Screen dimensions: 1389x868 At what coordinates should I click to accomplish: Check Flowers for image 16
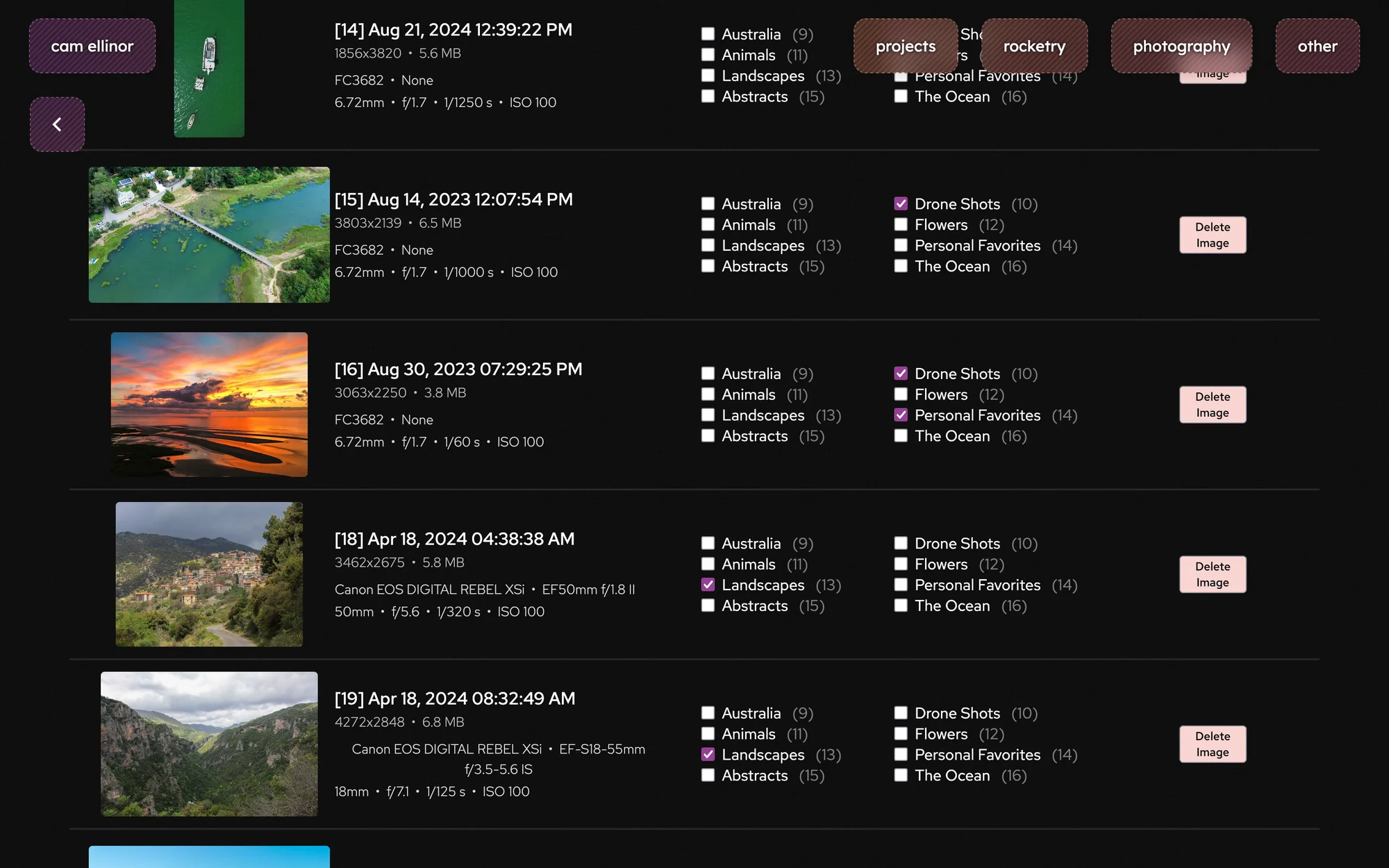tap(901, 394)
